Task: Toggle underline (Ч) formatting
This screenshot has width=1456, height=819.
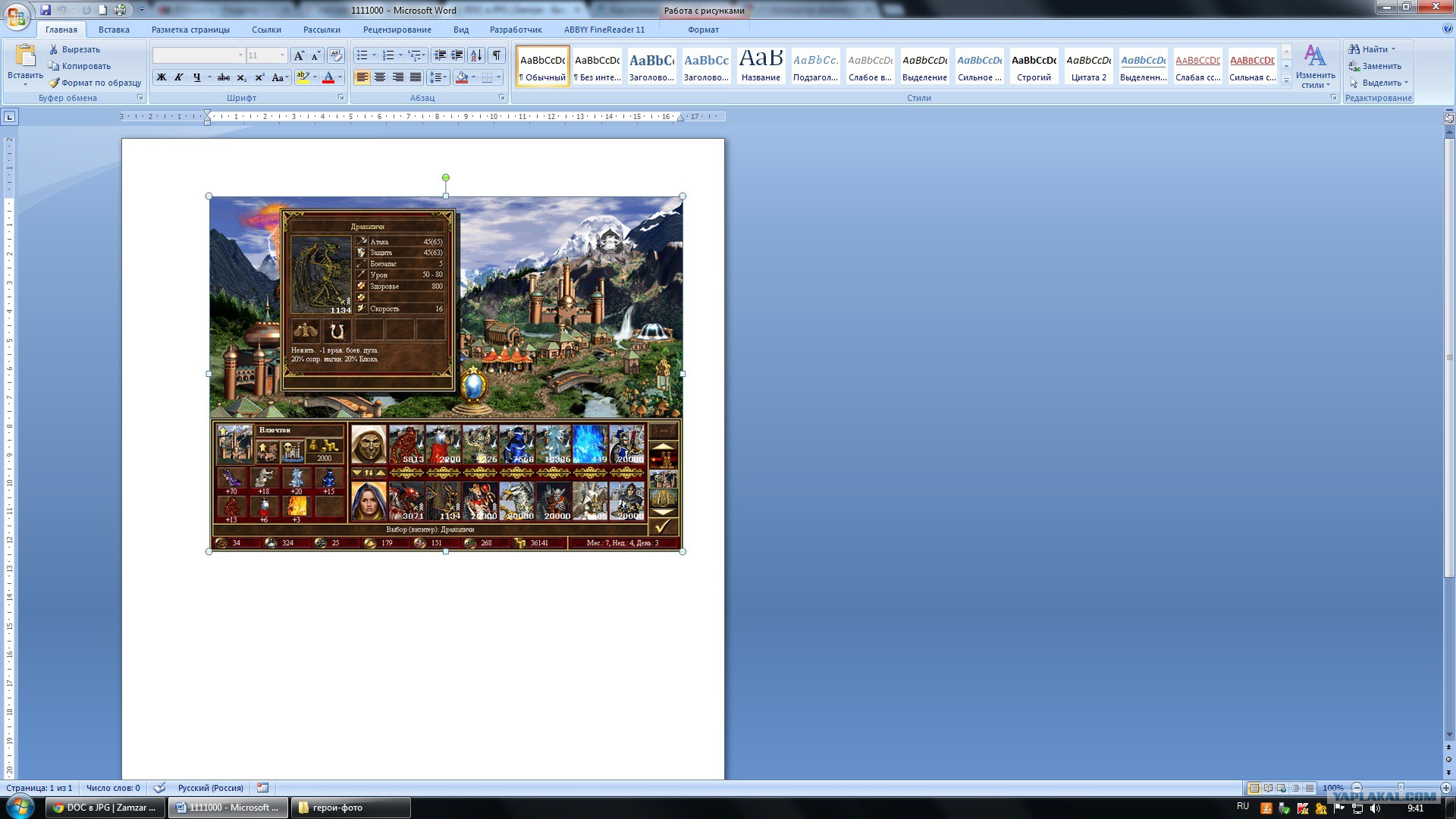Action: click(196, 77)
